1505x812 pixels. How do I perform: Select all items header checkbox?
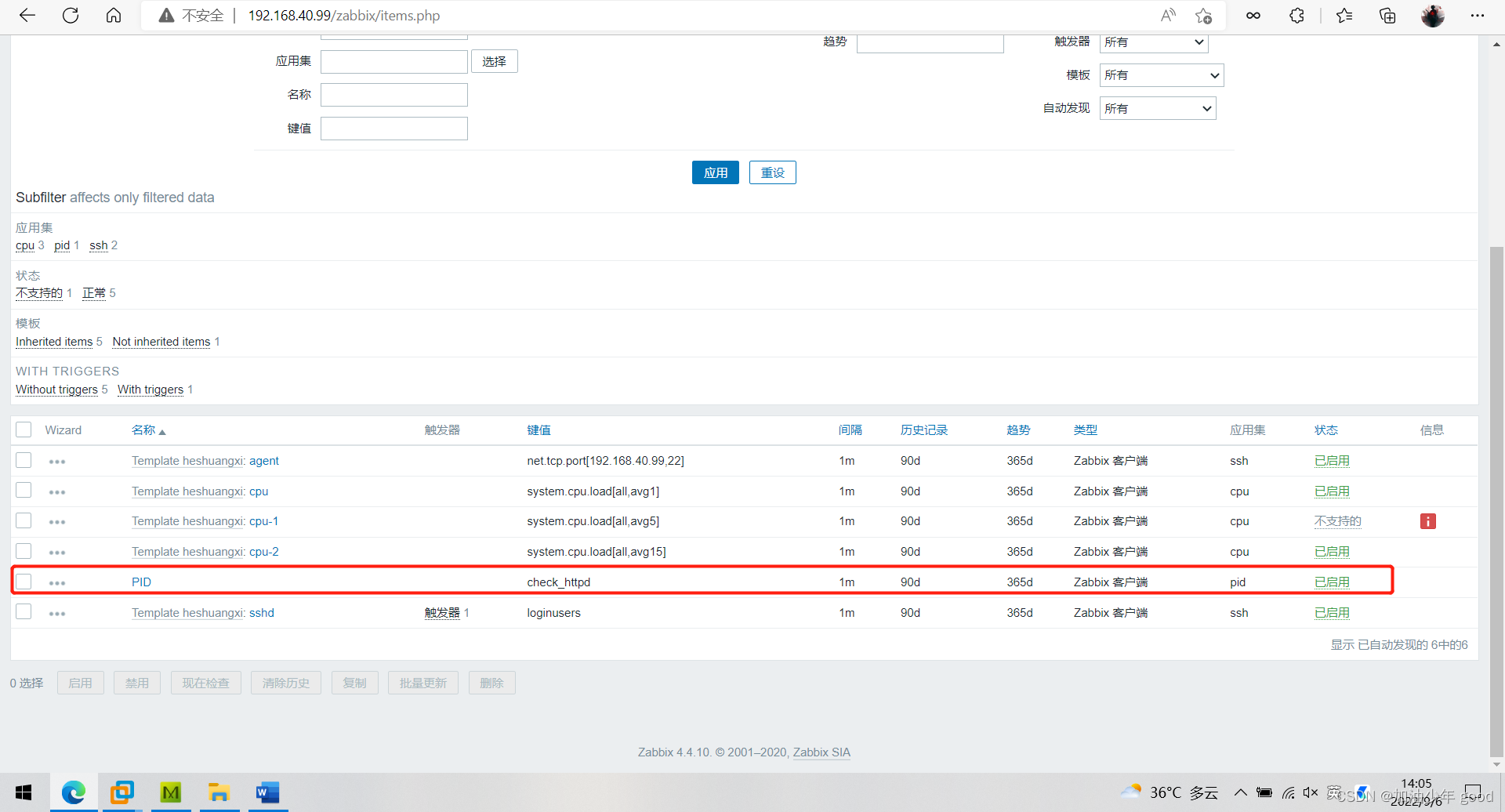[x=24, y=430]
